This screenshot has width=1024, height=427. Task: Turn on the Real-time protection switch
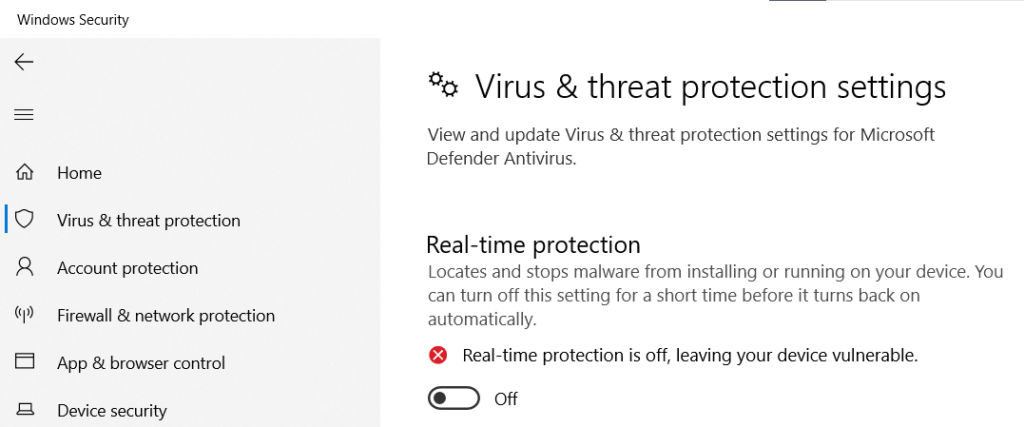pyautogui.click(x=451, y=399)
